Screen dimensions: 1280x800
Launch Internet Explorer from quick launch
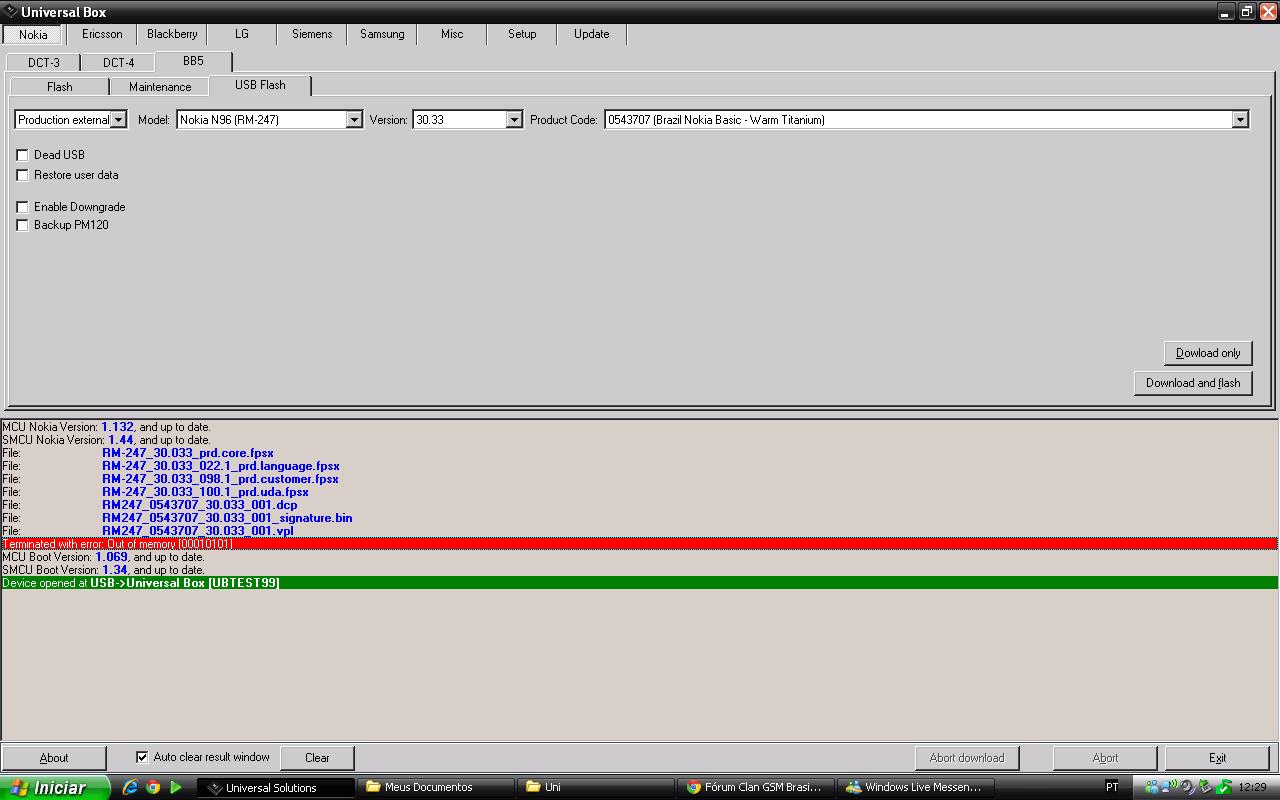pos(130,787)
